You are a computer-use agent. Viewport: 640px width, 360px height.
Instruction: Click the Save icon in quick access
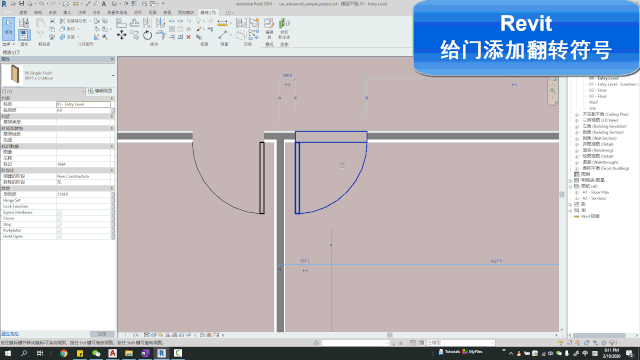(x=22, y=4)
